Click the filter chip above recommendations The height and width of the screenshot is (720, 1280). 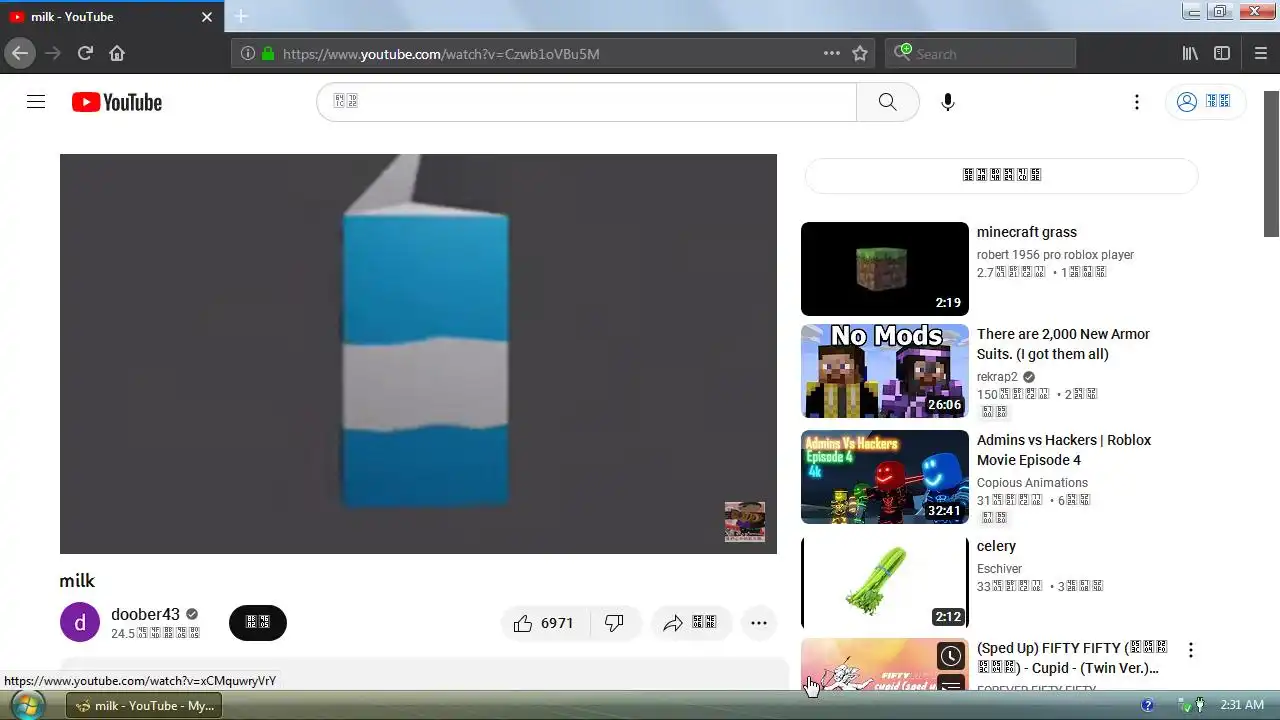(x=1001, y=175)
